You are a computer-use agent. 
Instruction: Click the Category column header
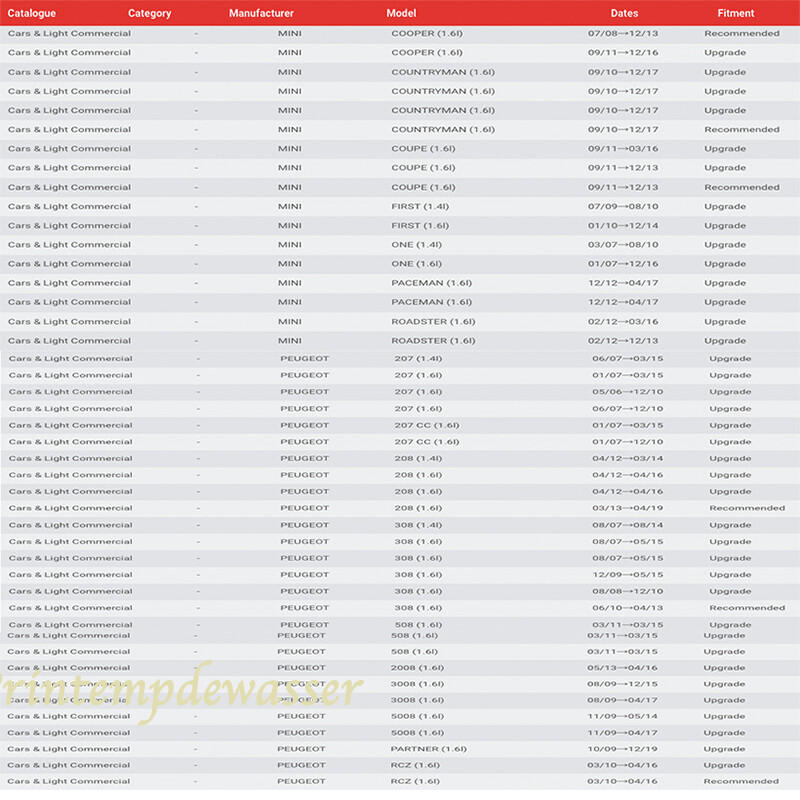(x=149, y=13)
